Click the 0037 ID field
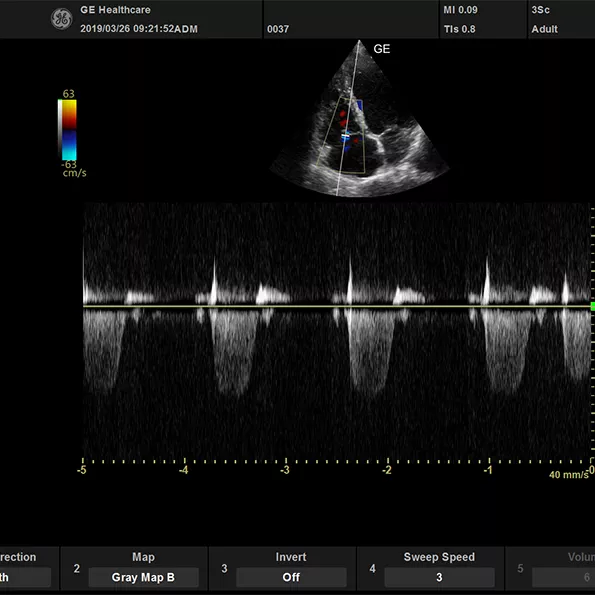 point(278,29)
